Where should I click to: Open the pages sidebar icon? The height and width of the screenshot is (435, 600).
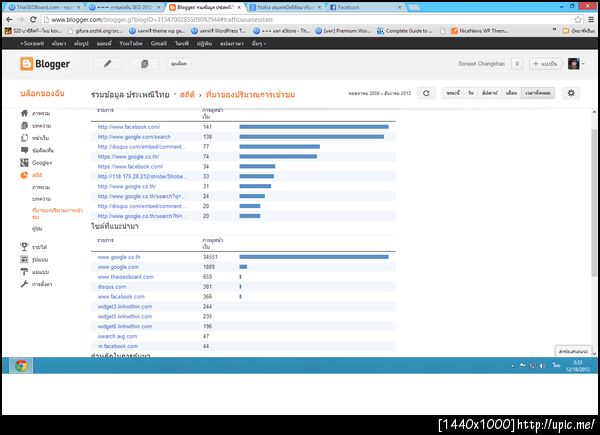tap(24, 138)
